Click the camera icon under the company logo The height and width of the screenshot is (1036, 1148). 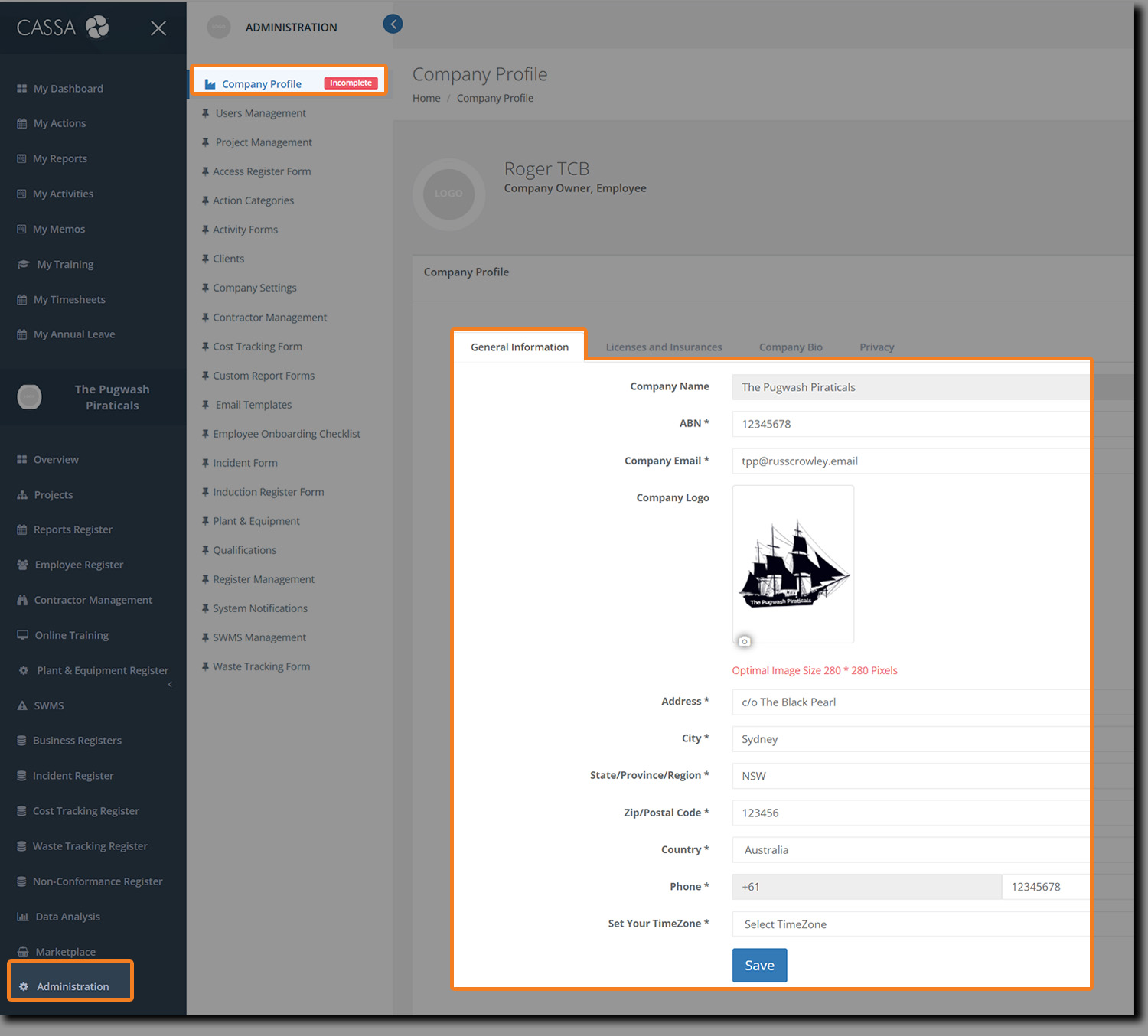[744, 641]
